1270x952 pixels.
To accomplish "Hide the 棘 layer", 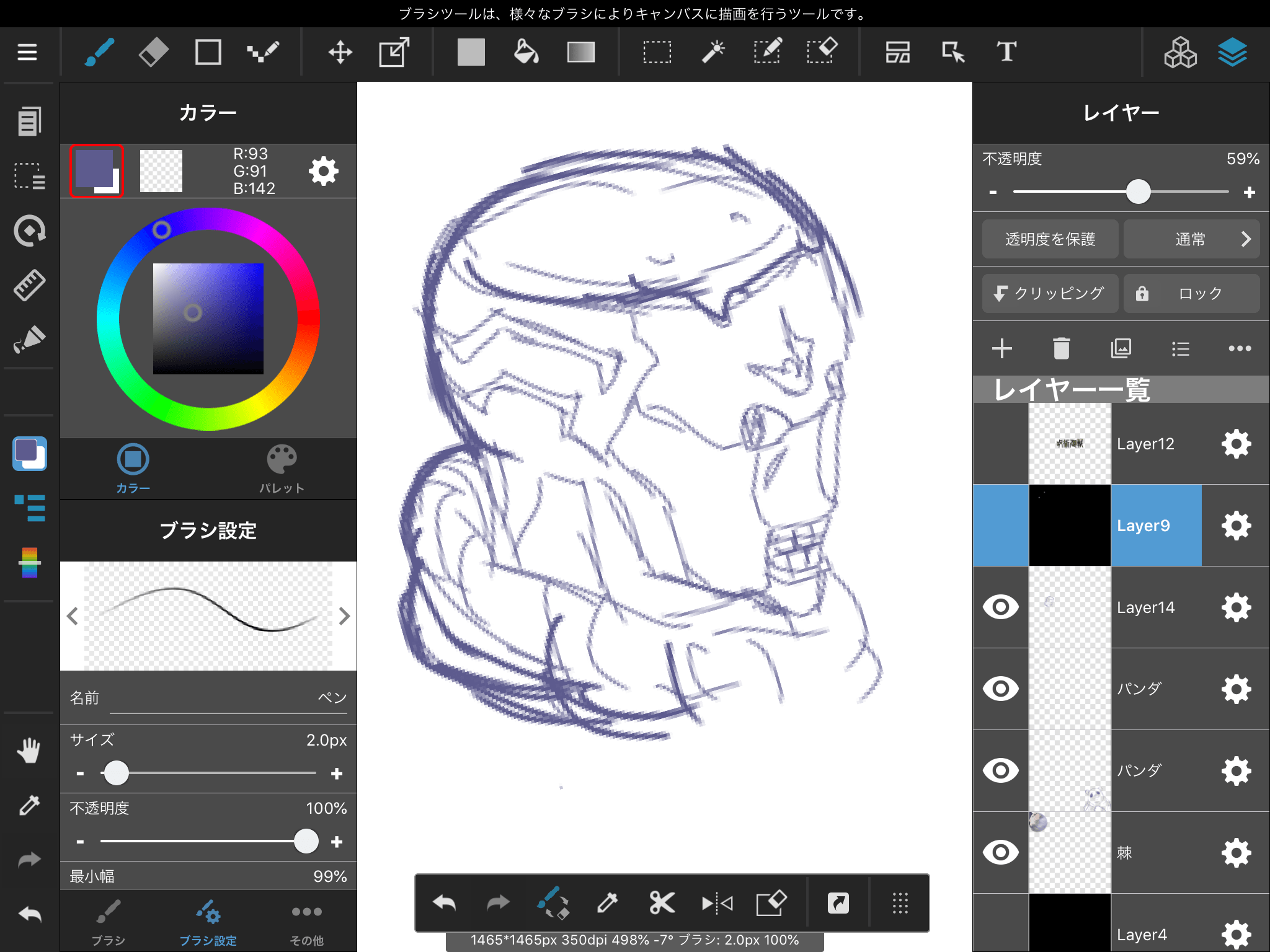I will pyautogui.click(x=1001, y=852).
